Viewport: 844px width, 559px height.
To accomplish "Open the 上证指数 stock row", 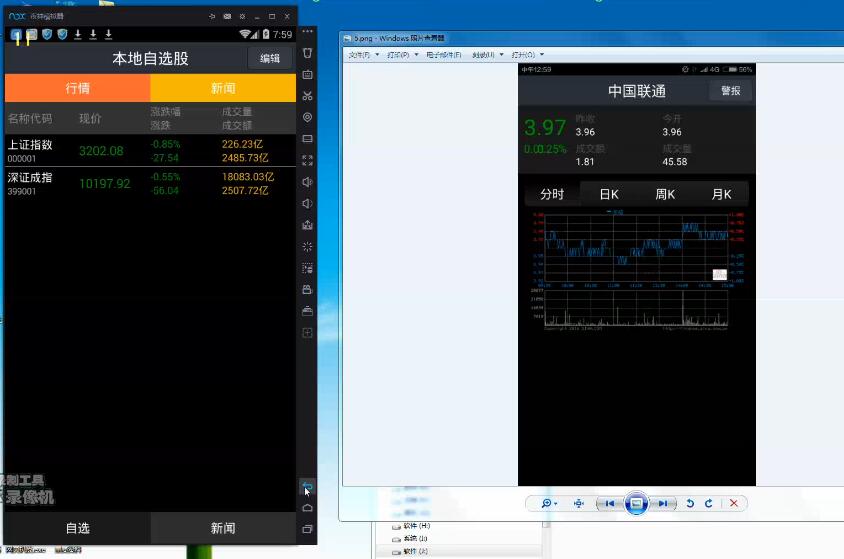I will click(x=150, y=151).
